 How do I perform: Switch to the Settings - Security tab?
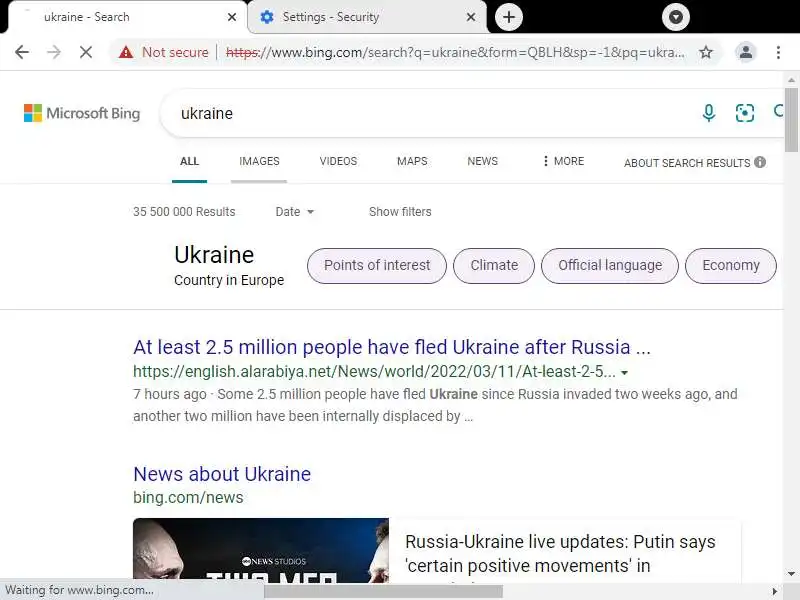pyautogui.click(x=367, y=17)
